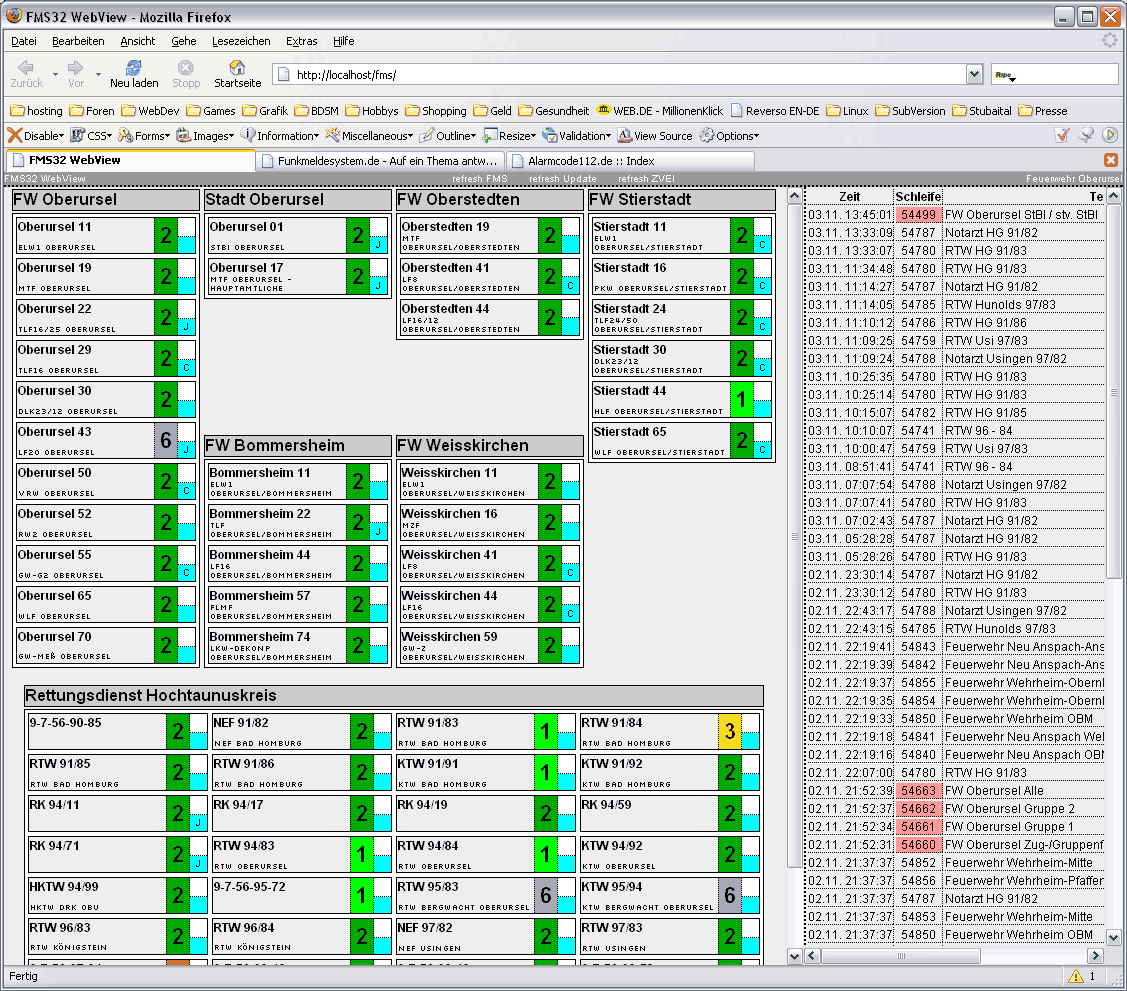The width and height of the screenshot is (1127, 991).
Task: Expand the URL history dropdown arrow
Action: [x=974, y=75]
